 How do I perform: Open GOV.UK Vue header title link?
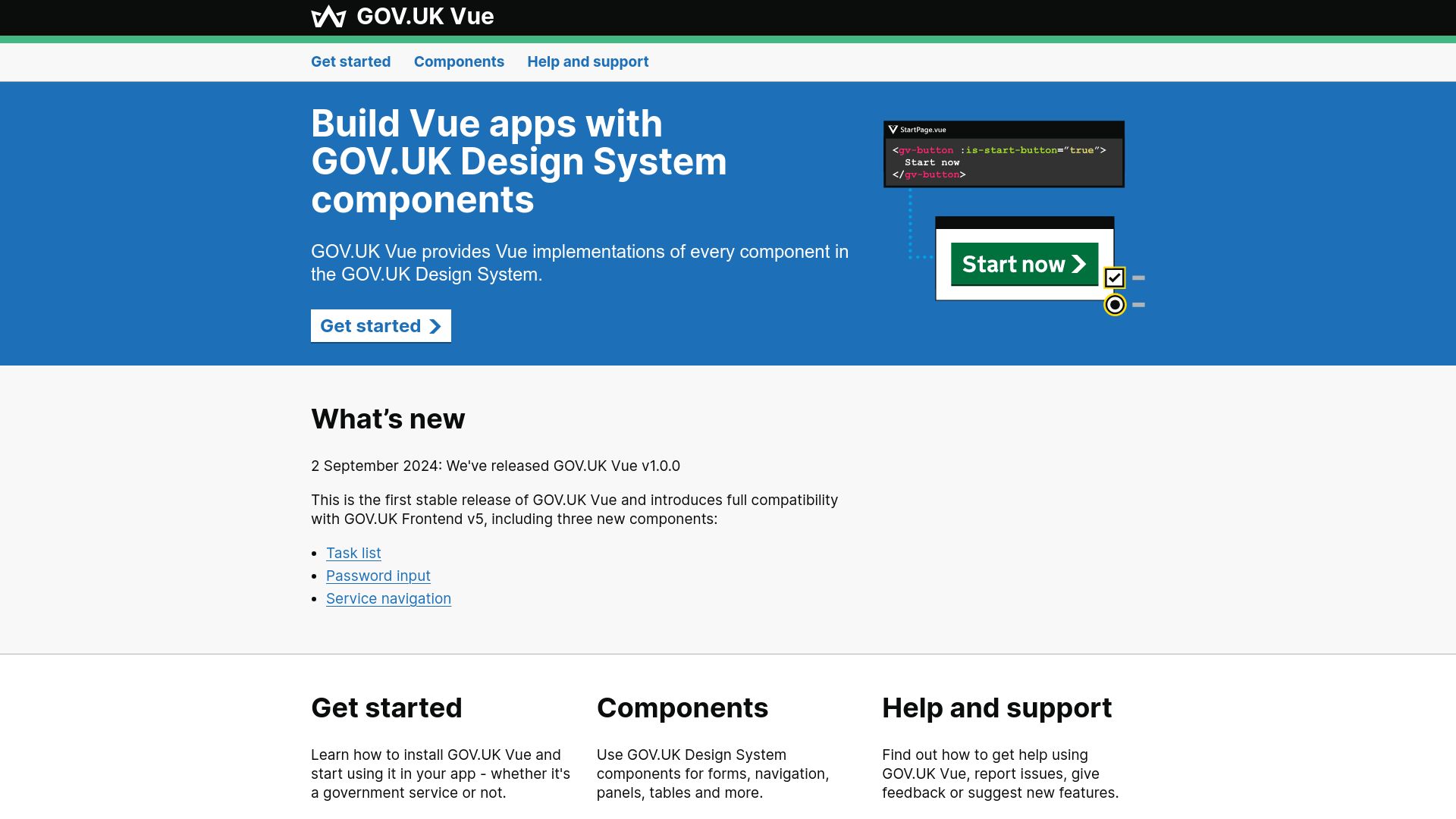[x=403, y=16]
